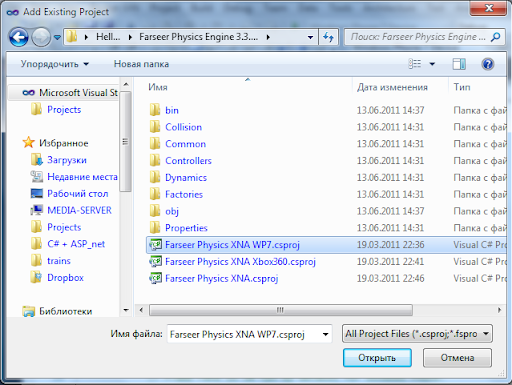Select the 'obj' folder icon
512x385 pixels.
155,211
